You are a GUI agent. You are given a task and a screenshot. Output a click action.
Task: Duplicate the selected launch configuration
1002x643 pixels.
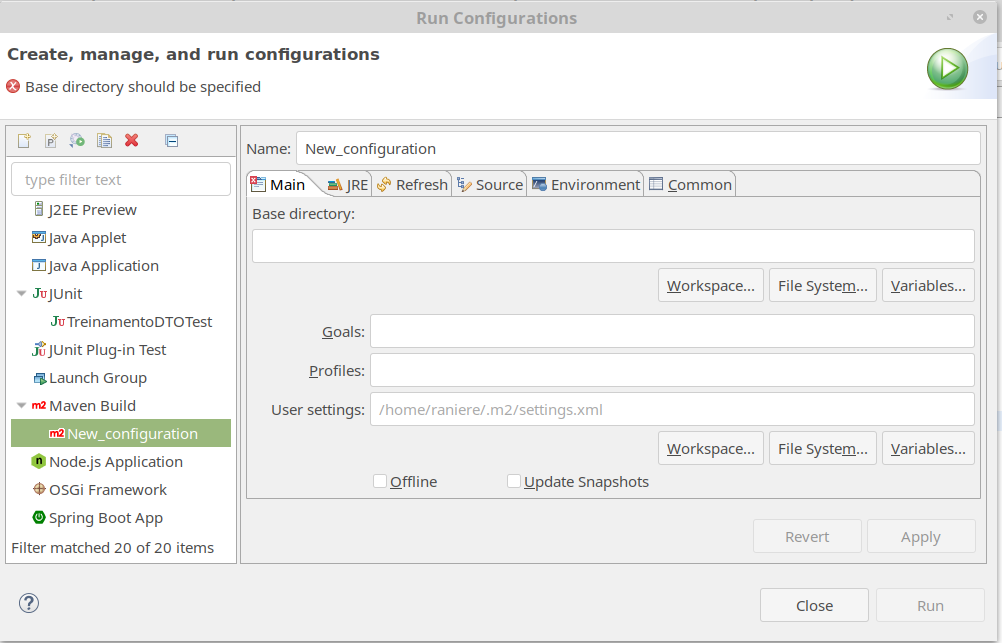pyautogui.click(x=104, y=141)
